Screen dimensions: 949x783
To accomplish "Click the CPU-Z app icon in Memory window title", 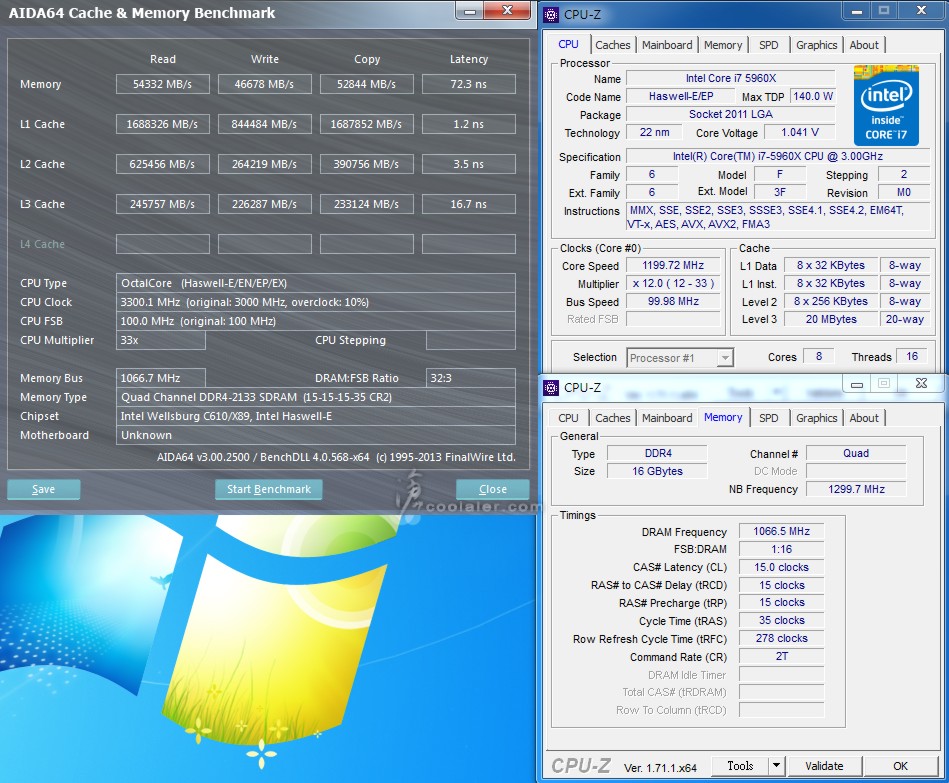I will click(x=551, y=387).
